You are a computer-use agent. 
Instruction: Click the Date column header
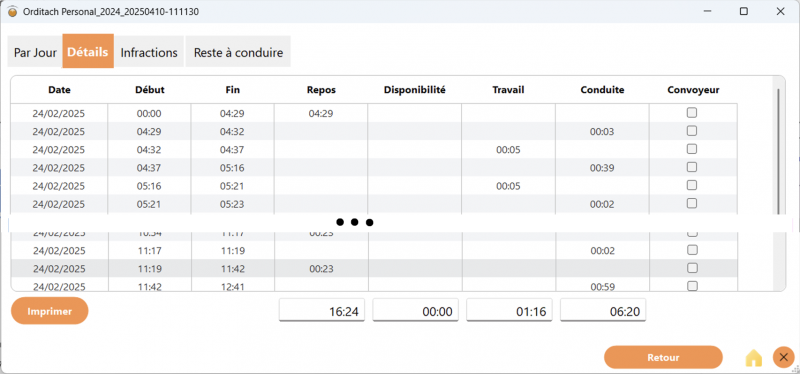(59, 90)
